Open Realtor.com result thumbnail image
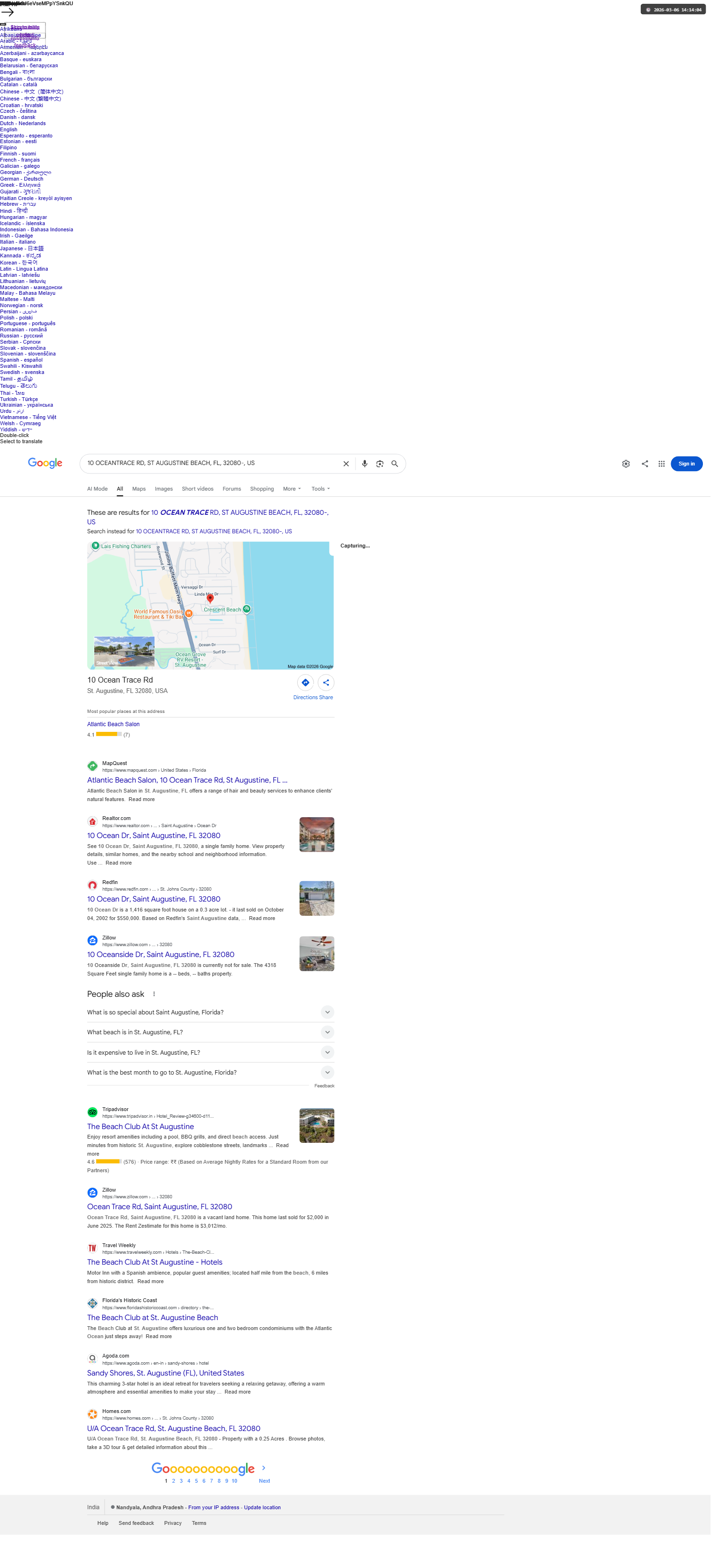The width and height of the screenshot is (719, 1568). pyautogui.click(x=317, y=835)
